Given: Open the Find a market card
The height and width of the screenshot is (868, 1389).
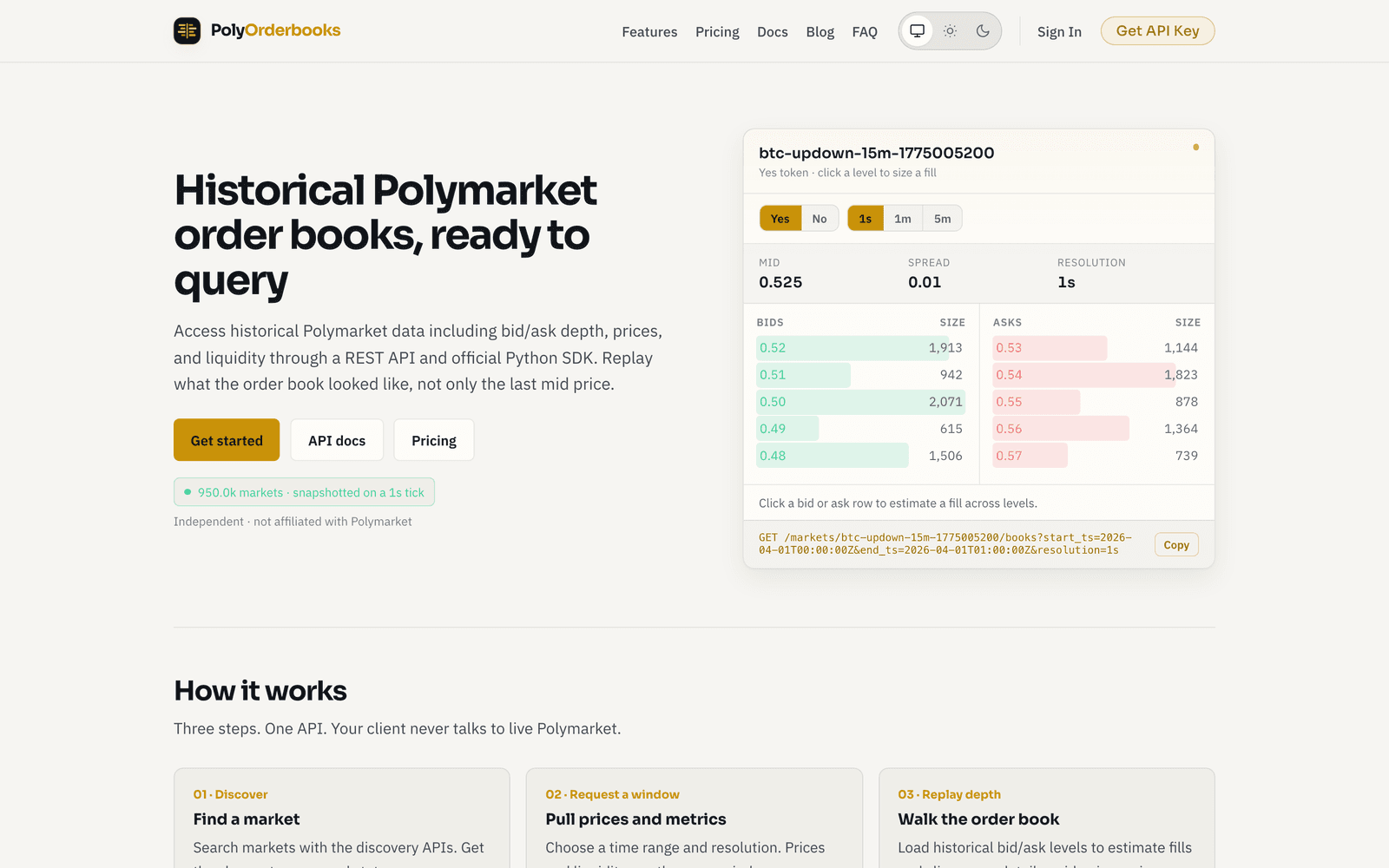Looking at the screenshot, I should click(342, 819).
